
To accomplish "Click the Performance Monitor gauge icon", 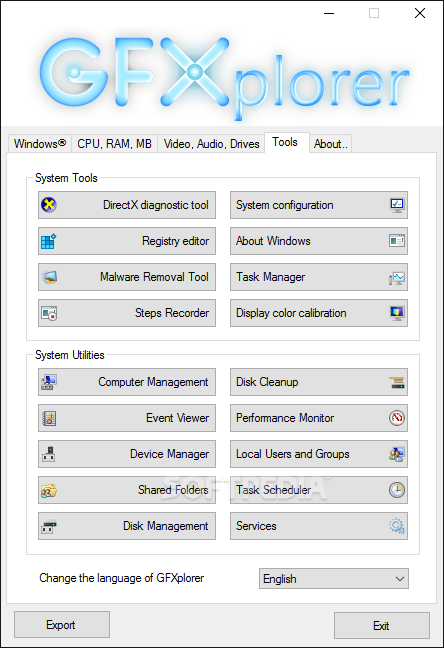I will [x=397, y=418].
